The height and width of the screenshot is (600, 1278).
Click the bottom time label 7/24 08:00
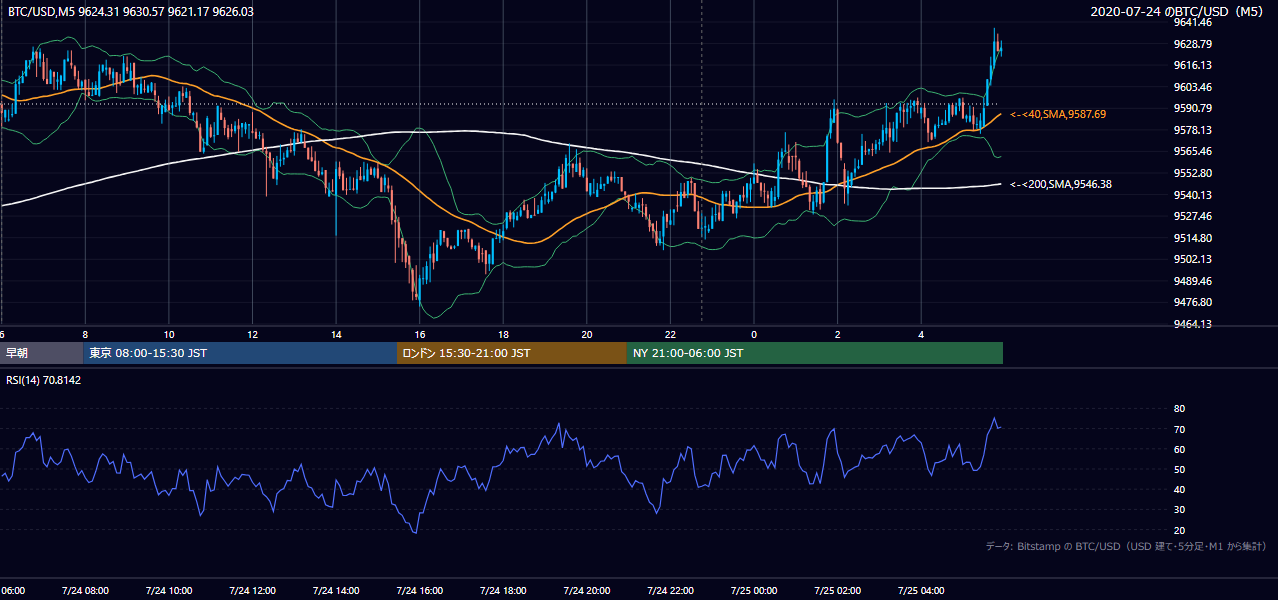[x=84, y=591]
